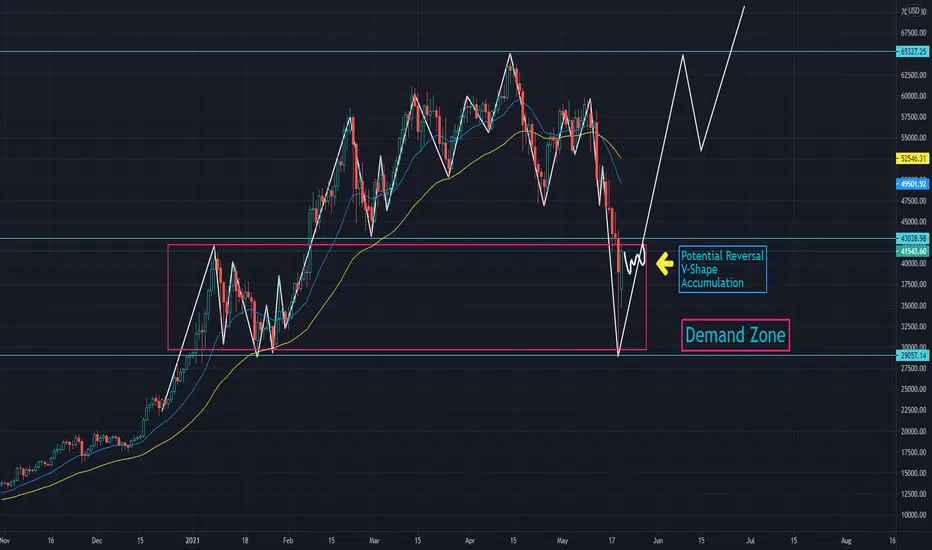The width and height of the screenshot is (932, 550).
Task: Click the 10000.00 price axis value
Action: click(913, 515)
